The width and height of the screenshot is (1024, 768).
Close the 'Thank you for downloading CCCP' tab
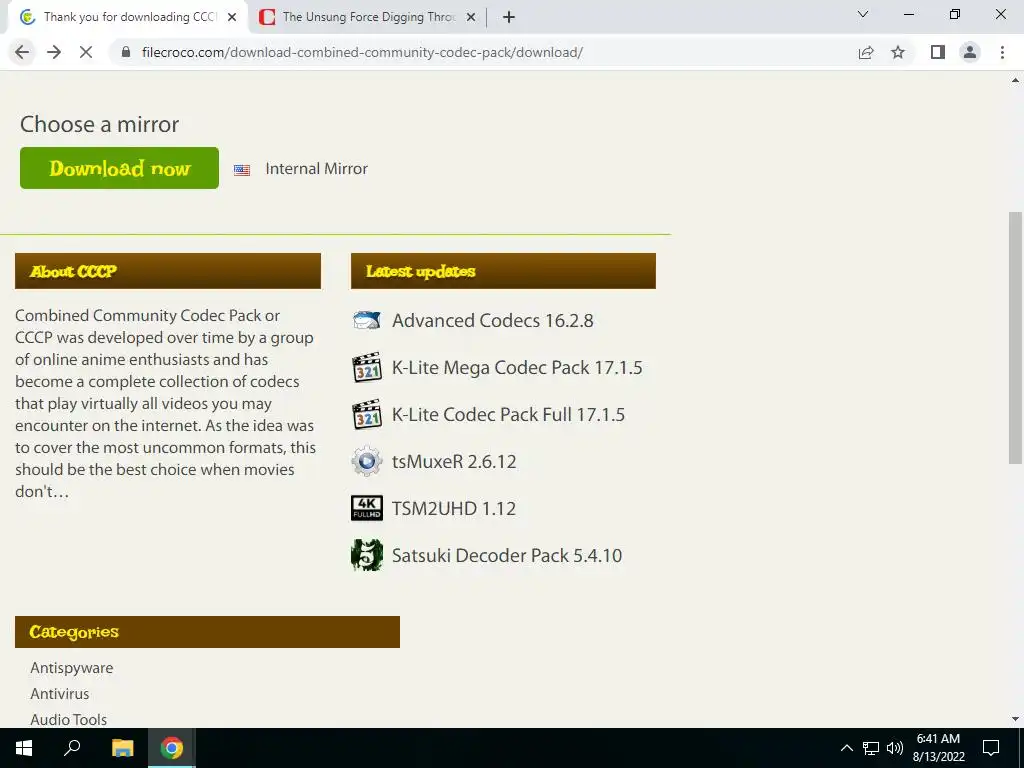[232, 18]
